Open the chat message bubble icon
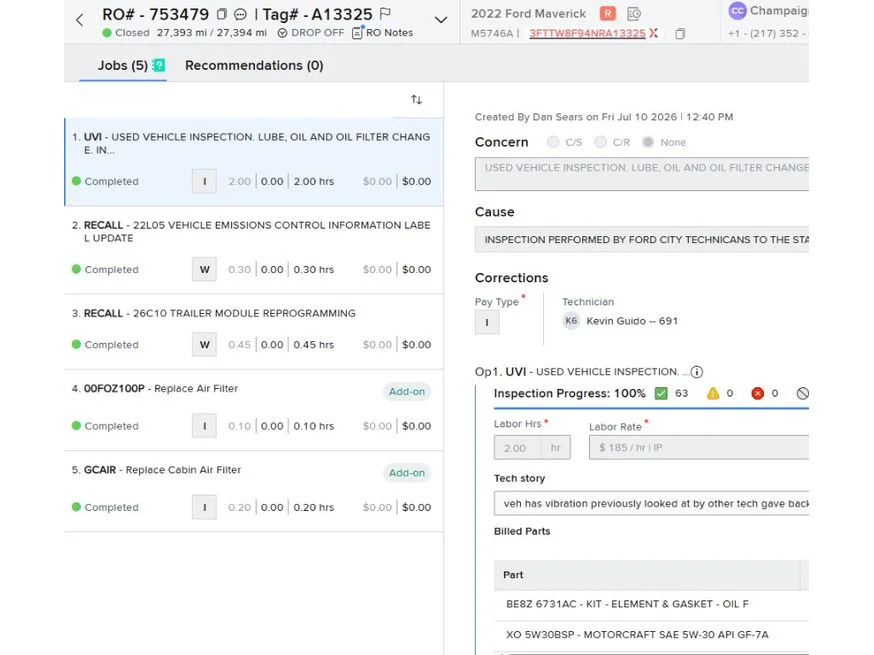This screenshot has width=874, height=655. 240,14
